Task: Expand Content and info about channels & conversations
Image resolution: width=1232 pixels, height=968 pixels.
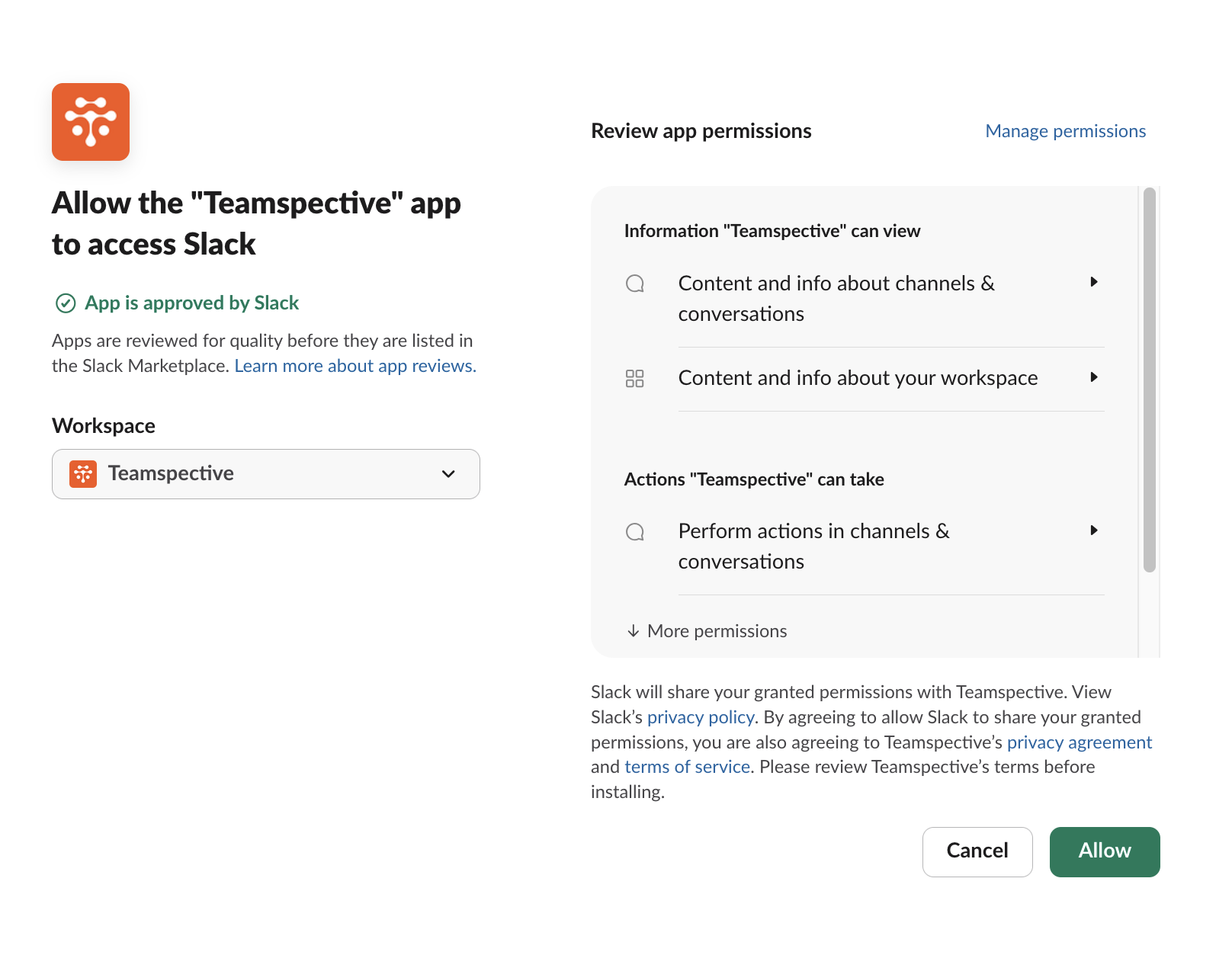Action: tap(1095, 282)
